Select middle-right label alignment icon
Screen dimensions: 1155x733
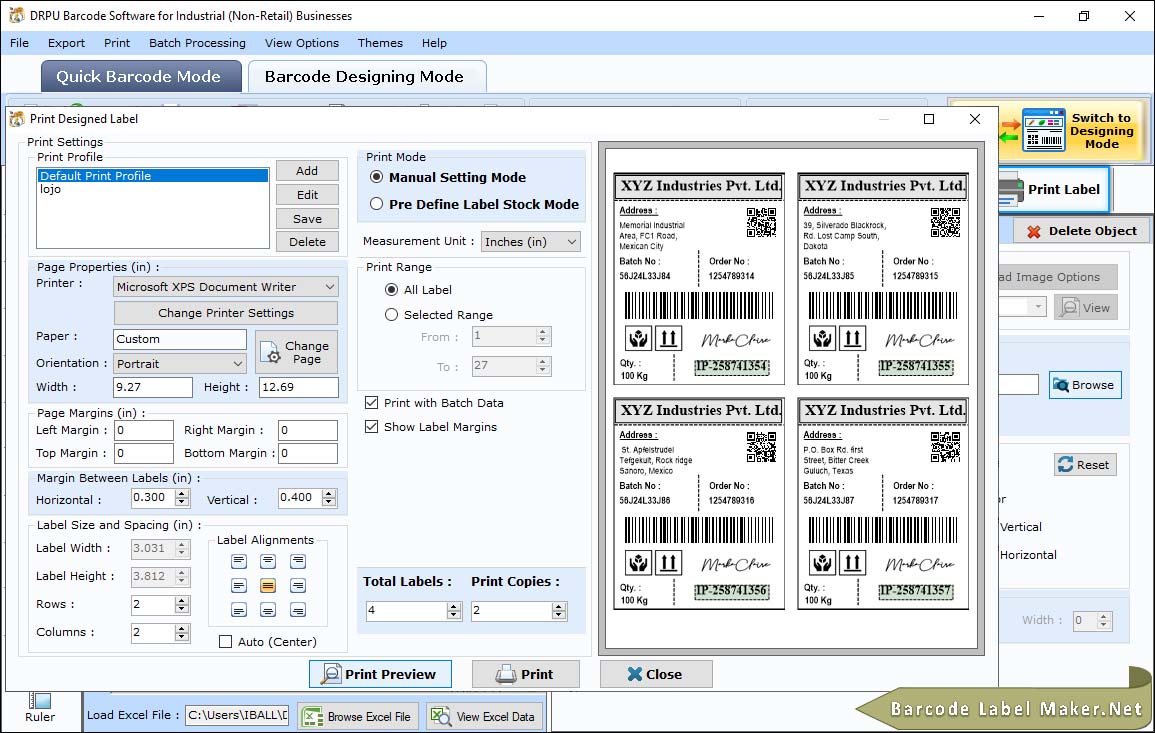[x=298, y=586]
